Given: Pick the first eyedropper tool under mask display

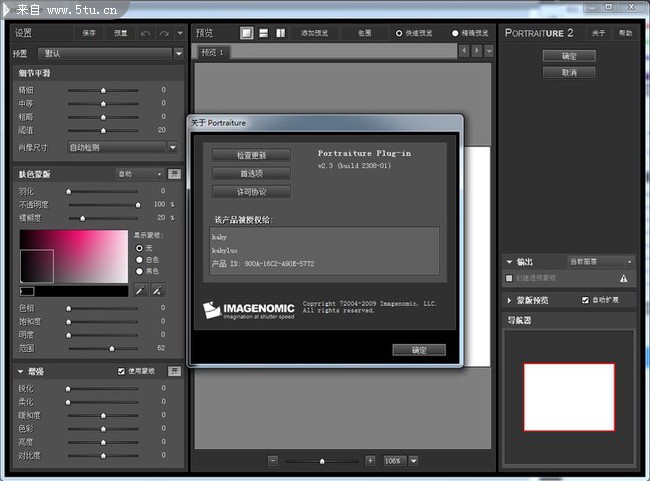Looking at the screenshot, I should (141, 290).
